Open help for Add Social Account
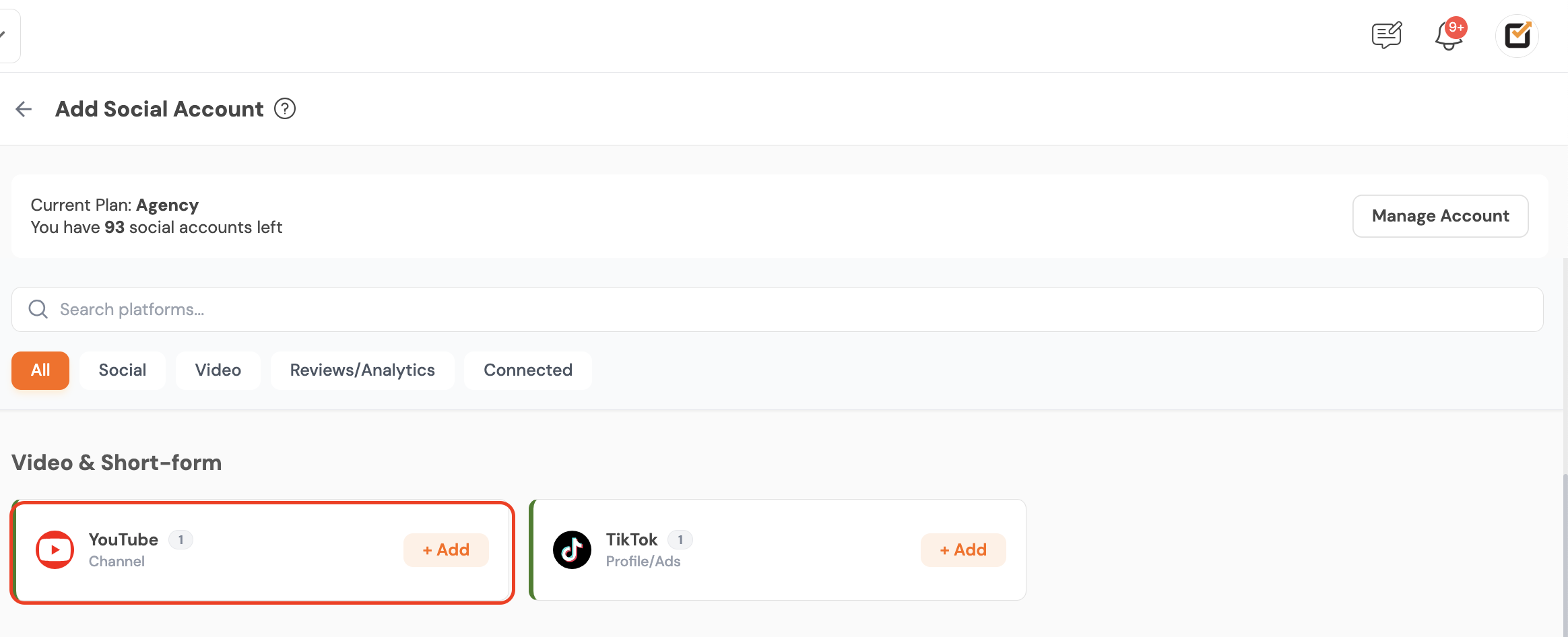1568x637 pixels. coord(285,108)
